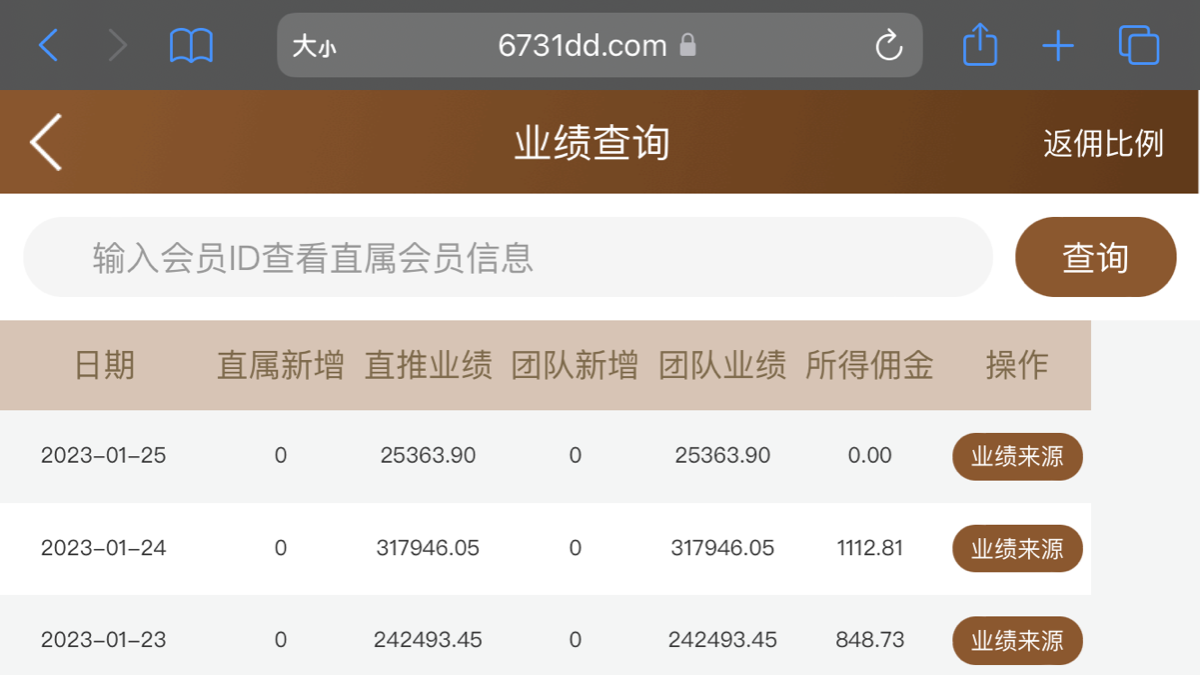Open a new Safari tab with plus icon
1200x675 pixels.
pos(1058,44)
